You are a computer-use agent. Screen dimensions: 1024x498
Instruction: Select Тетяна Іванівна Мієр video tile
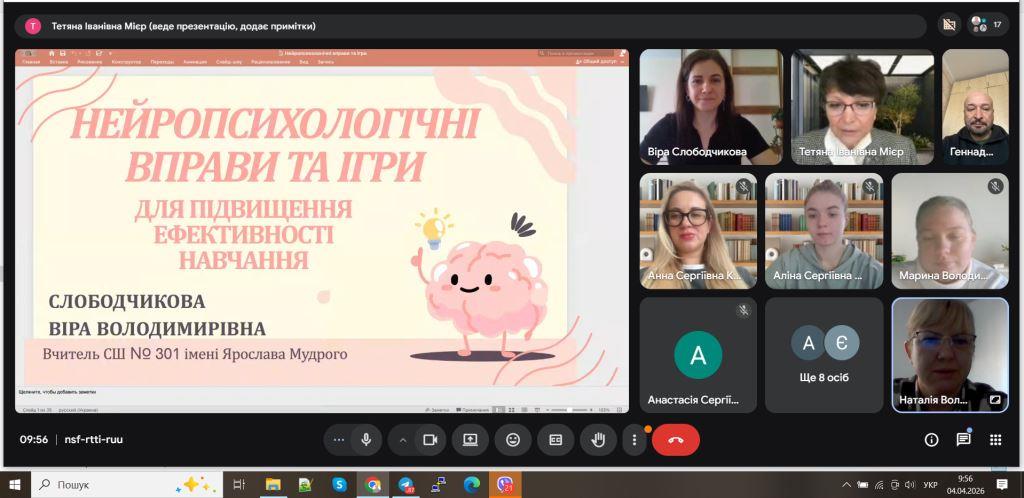click(x=863, y=107)
